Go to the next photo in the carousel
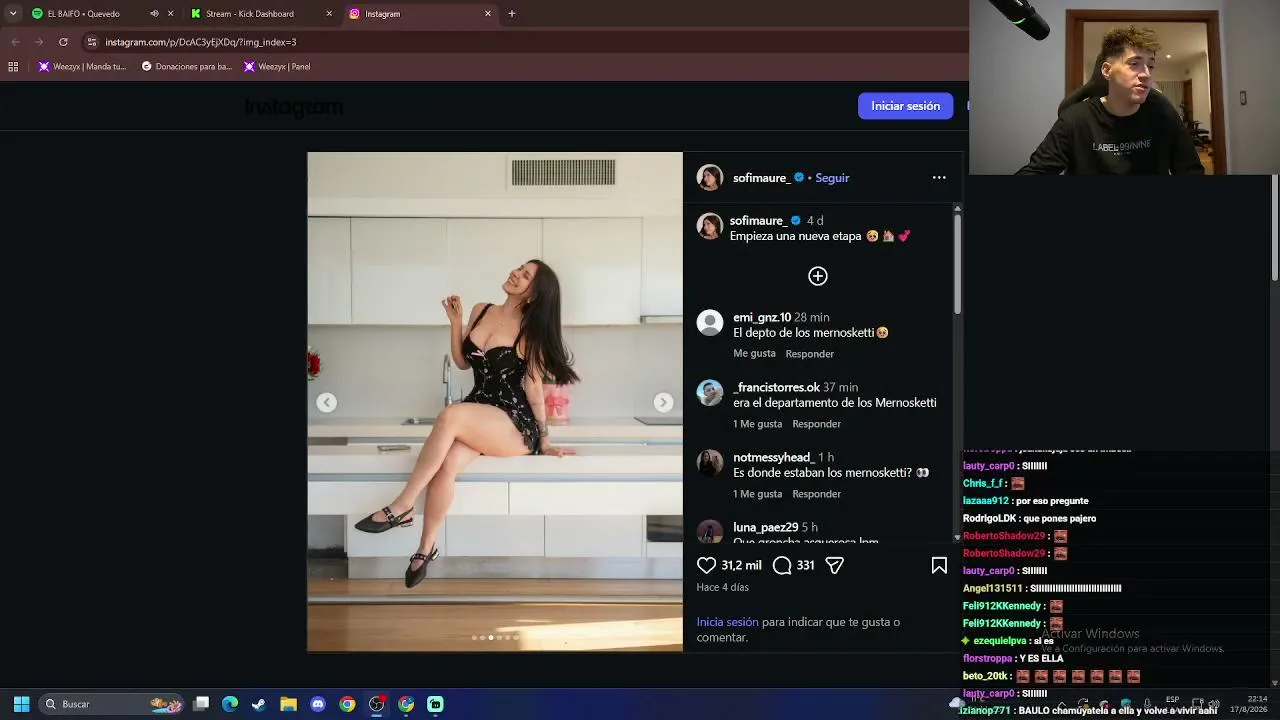This screenshot has height=720, width=1280. pyautogui.click(x=663, y=402)
